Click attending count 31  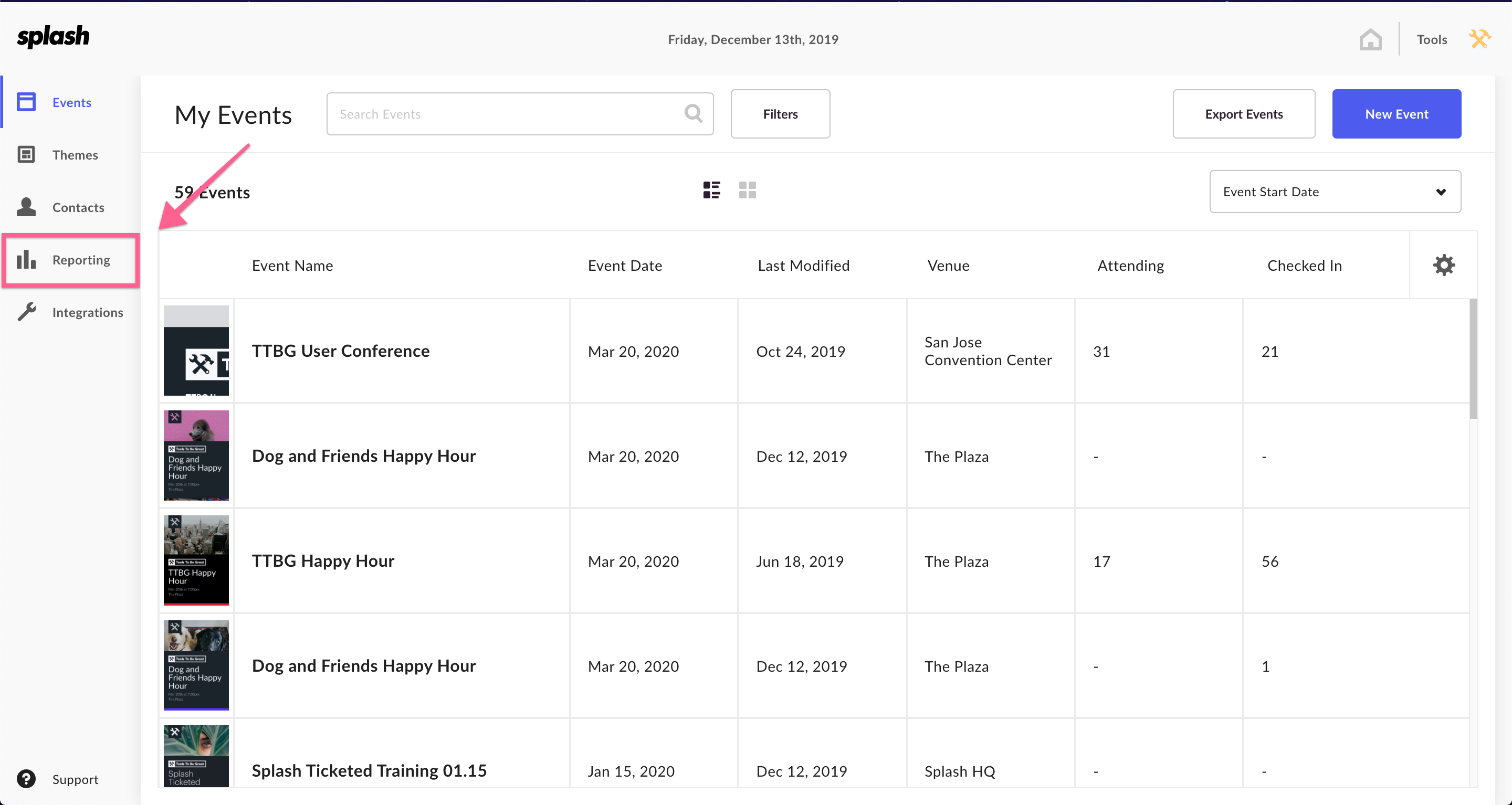tap(1101, 352)
